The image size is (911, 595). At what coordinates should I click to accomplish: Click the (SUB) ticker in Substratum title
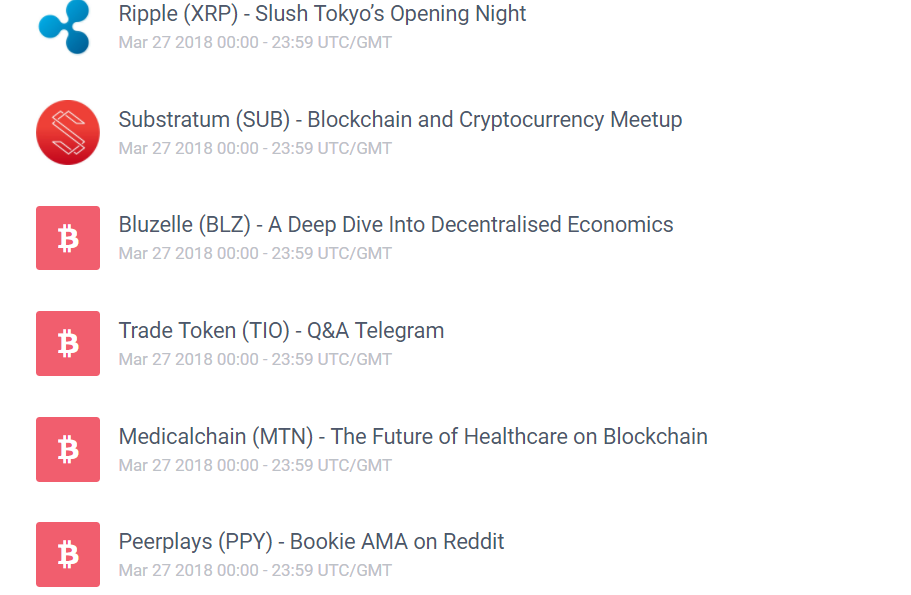(x=262, y=120)
